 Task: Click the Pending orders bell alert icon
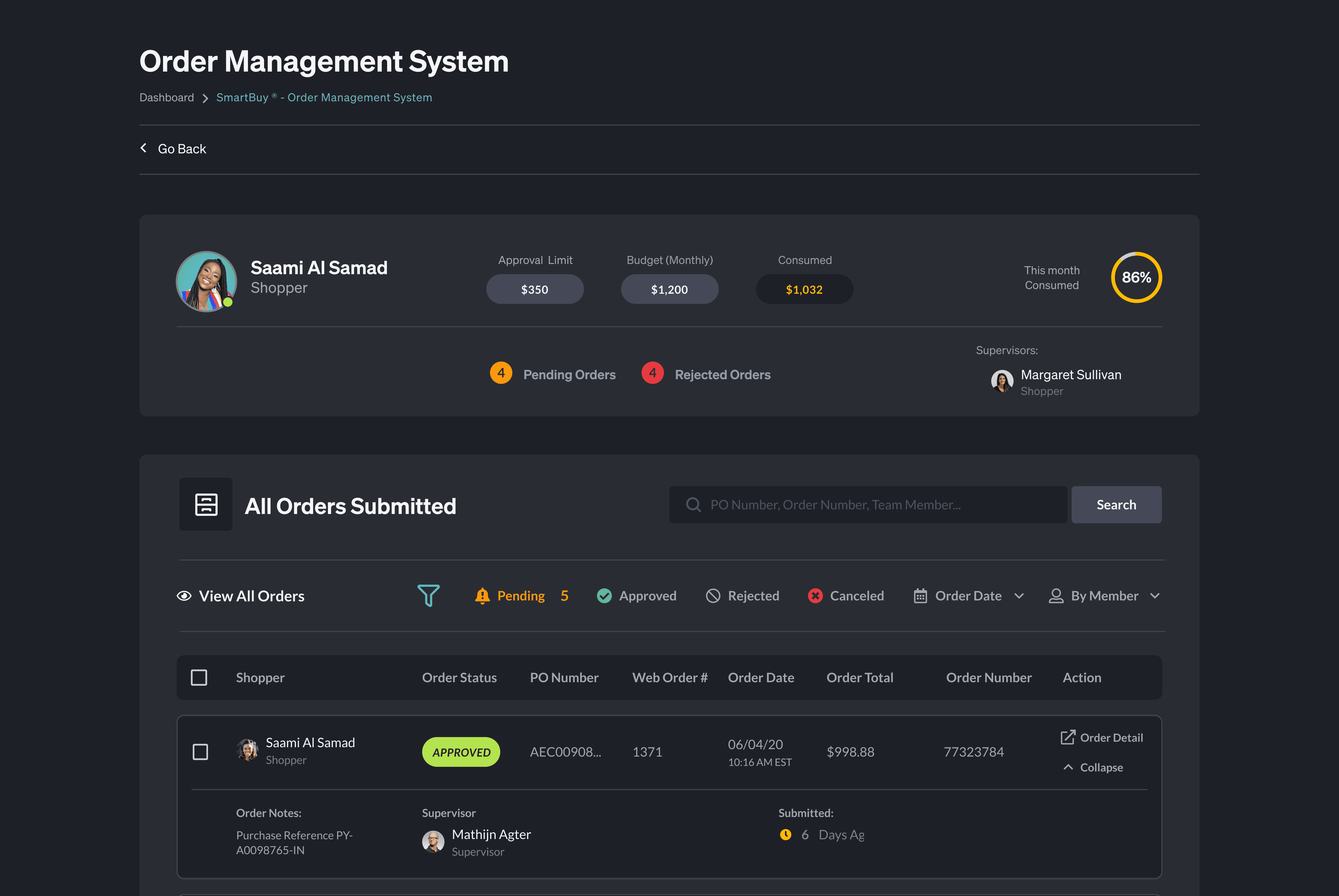[482, 595]
